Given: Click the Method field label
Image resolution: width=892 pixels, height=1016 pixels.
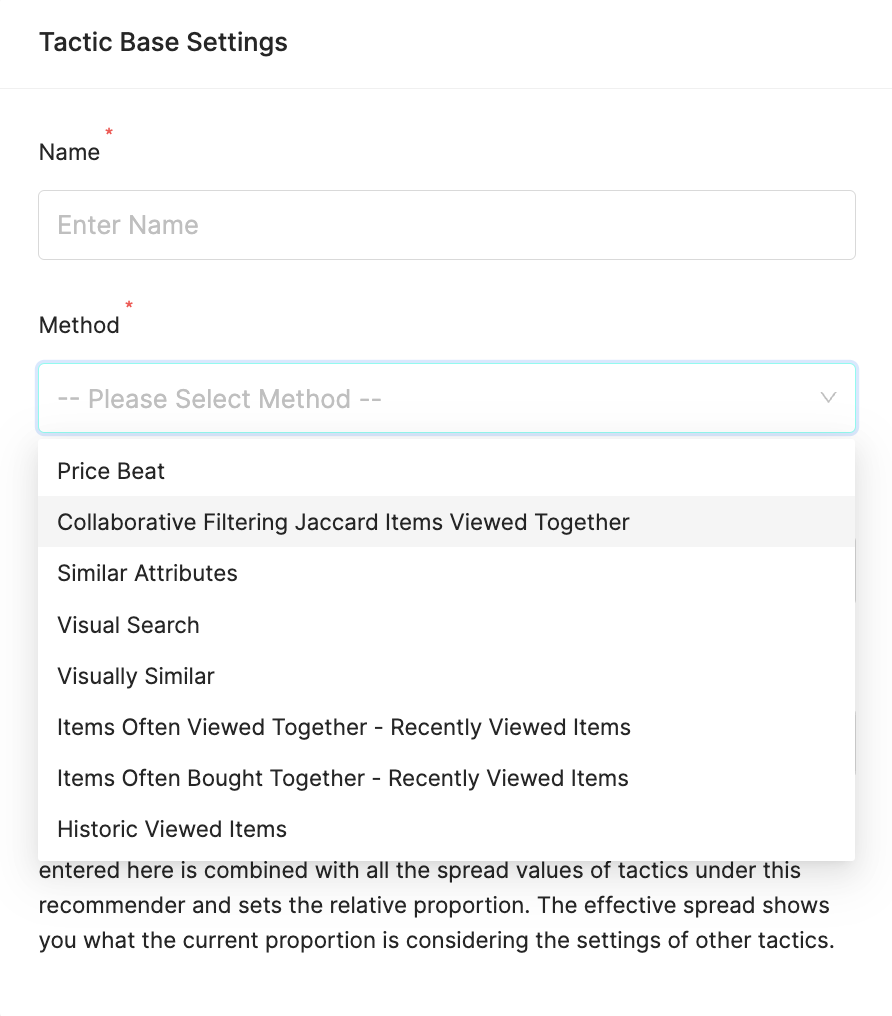Looking at the screenshot, I should click(79, 325).
